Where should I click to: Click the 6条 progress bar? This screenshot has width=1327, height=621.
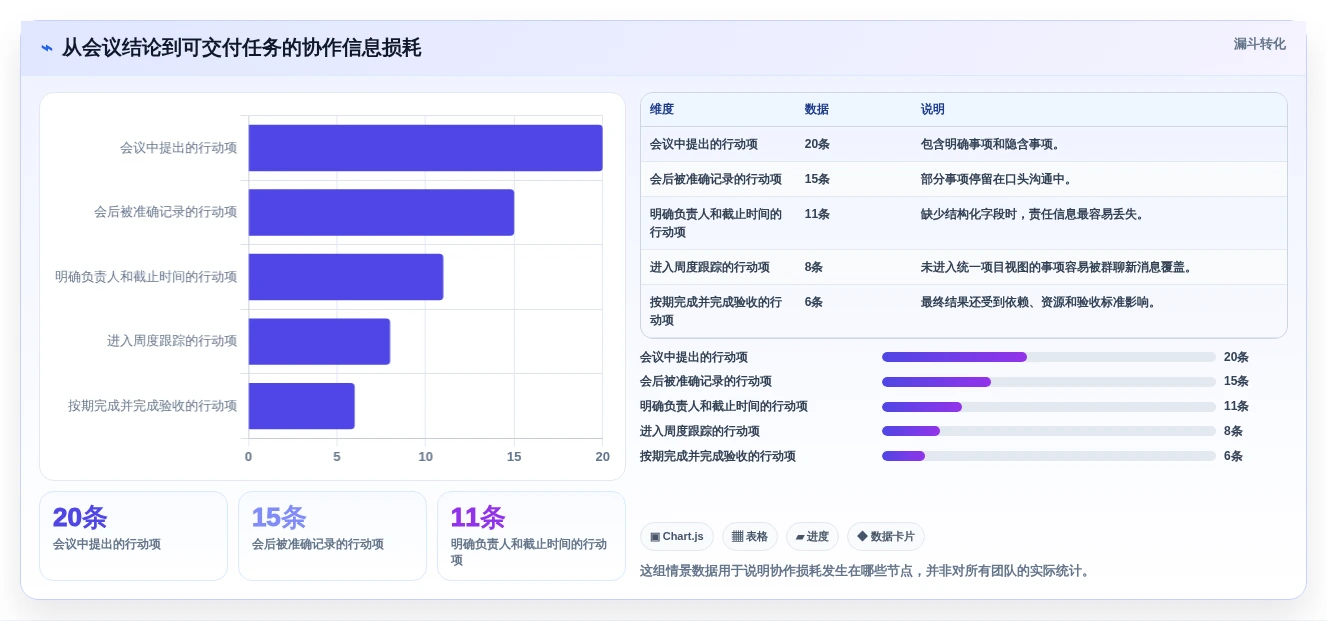[1049, 456]
